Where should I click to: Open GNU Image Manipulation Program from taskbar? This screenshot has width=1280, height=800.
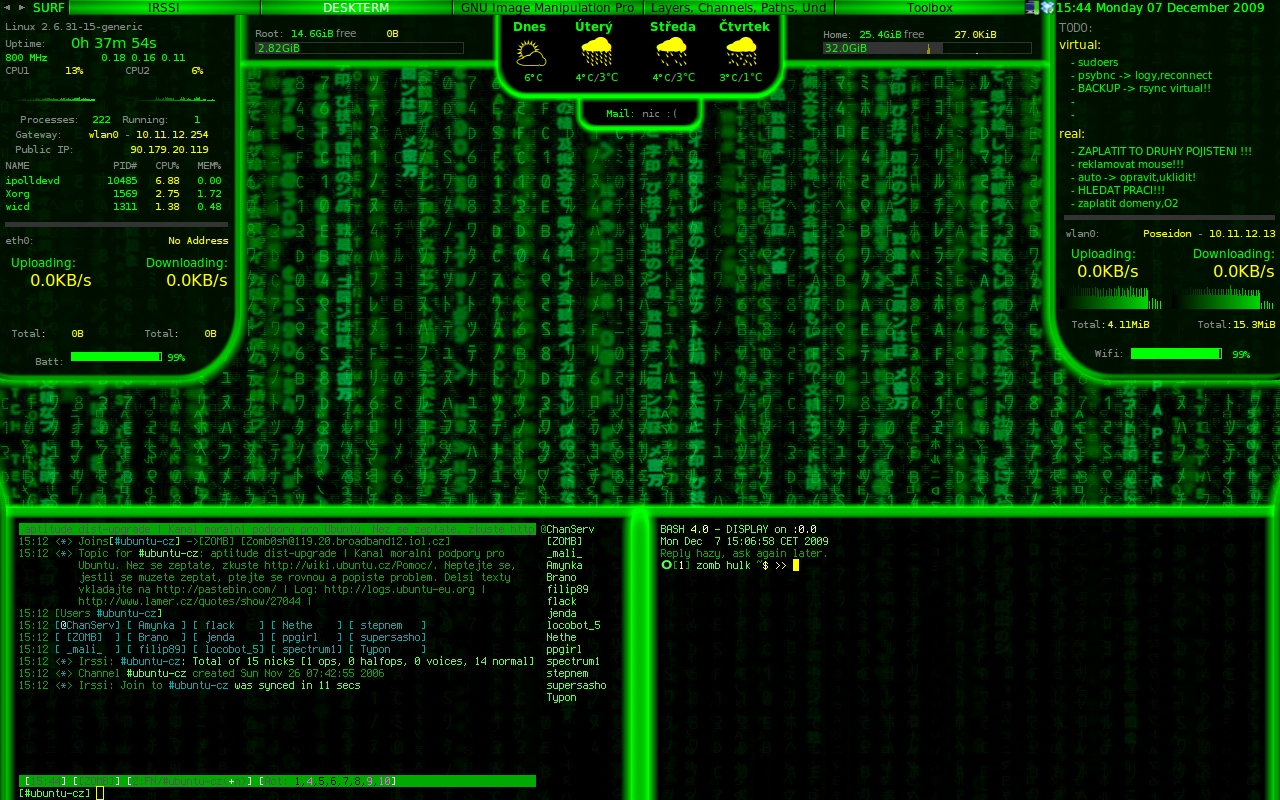click(x=547, y=7)
